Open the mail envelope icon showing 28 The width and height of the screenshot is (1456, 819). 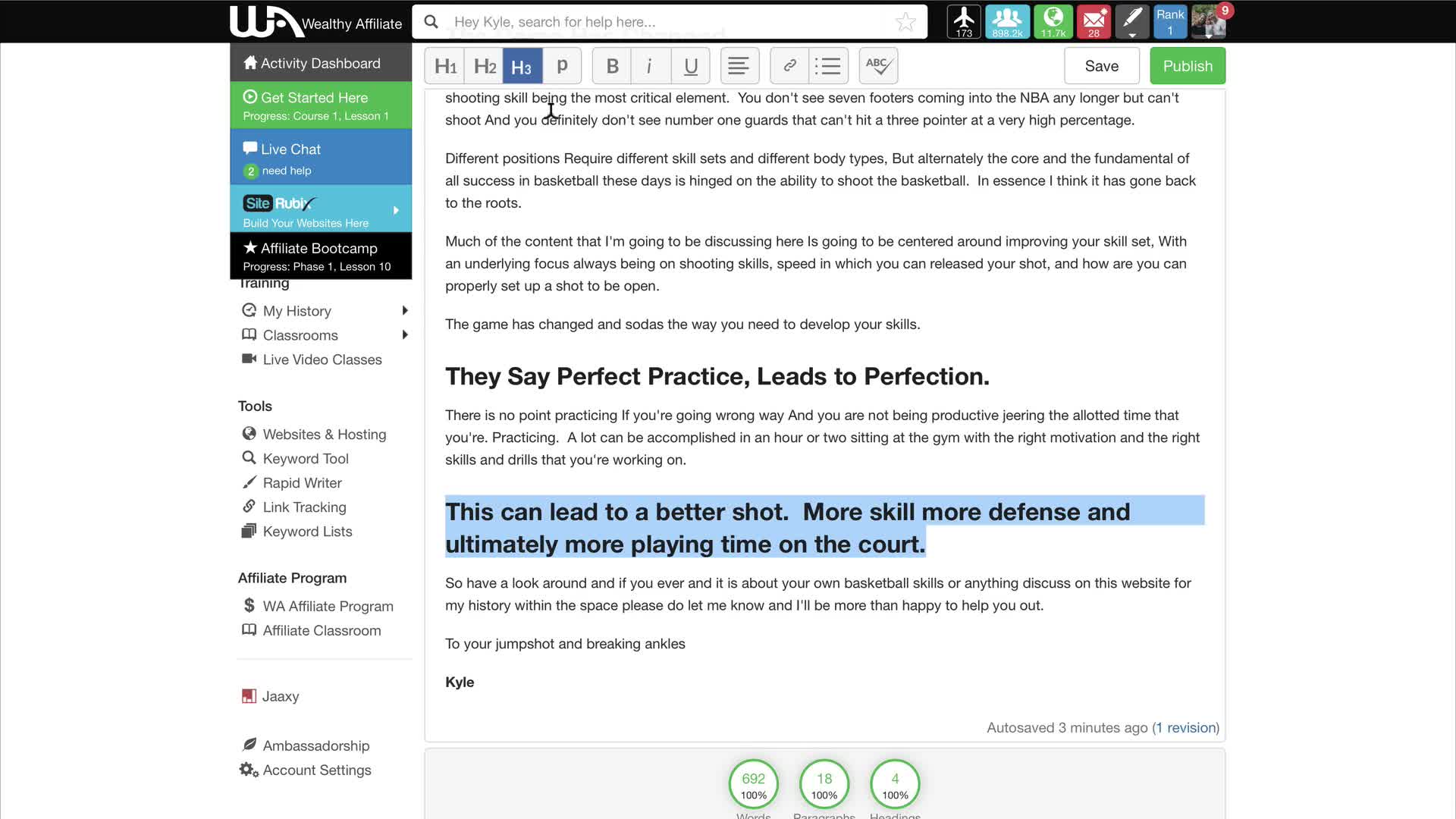(x=1094, y=21)
